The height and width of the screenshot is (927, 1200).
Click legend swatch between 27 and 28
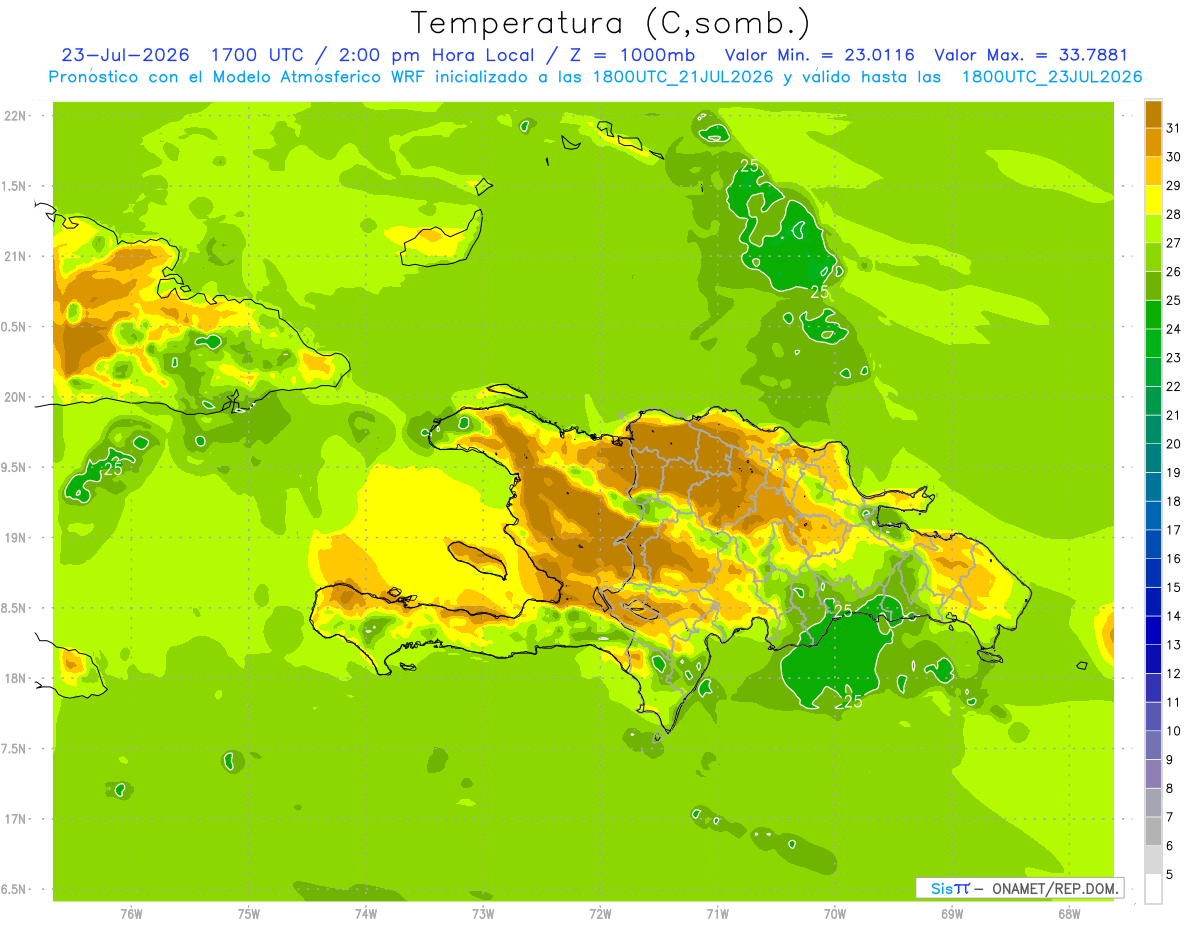click(x=1153, y=228)
